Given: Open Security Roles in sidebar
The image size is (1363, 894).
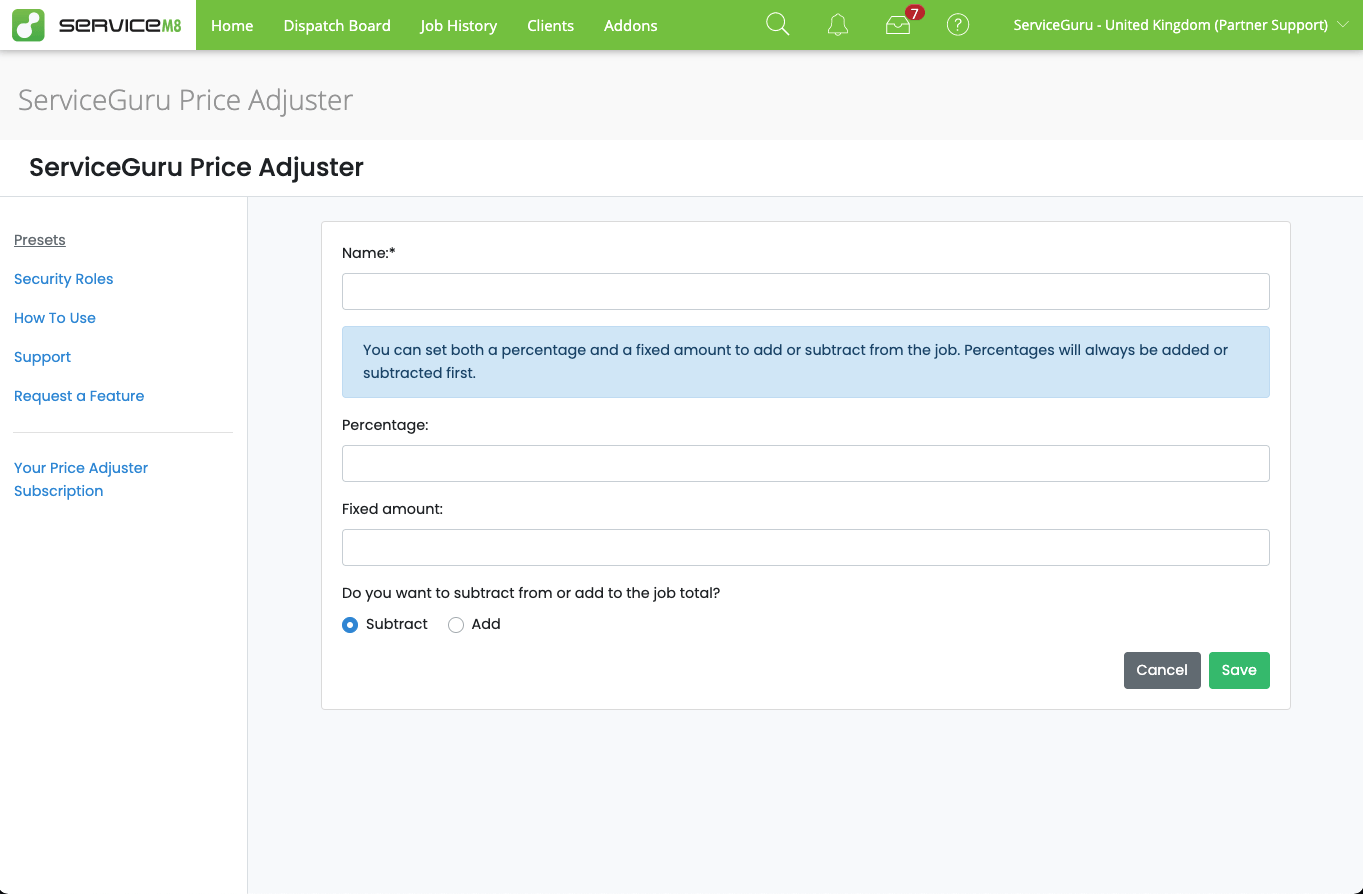Looking at the screenshot, I should [x=63, y=279].
